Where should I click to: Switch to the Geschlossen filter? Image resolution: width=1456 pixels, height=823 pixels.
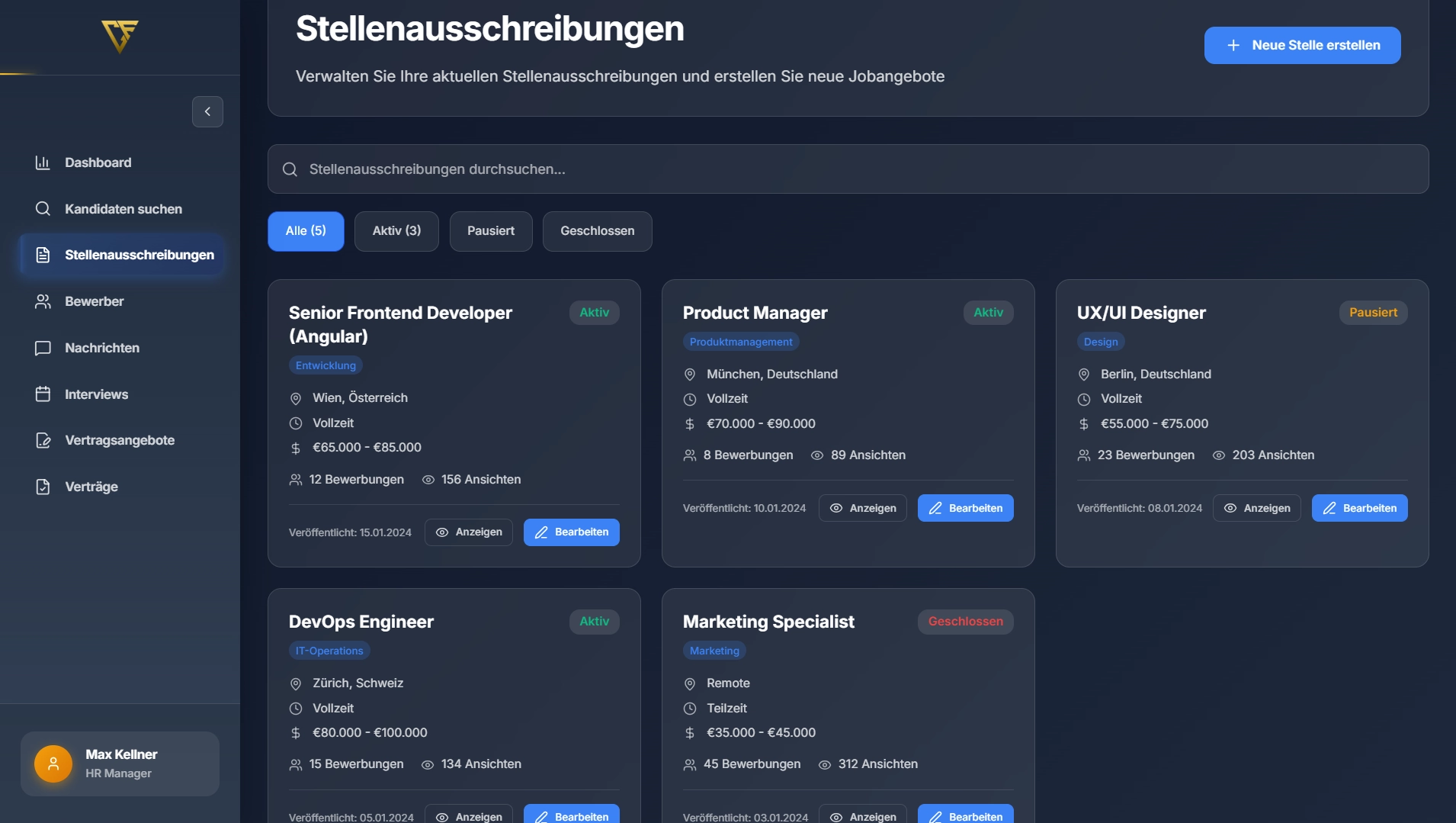tap(597, 231)
